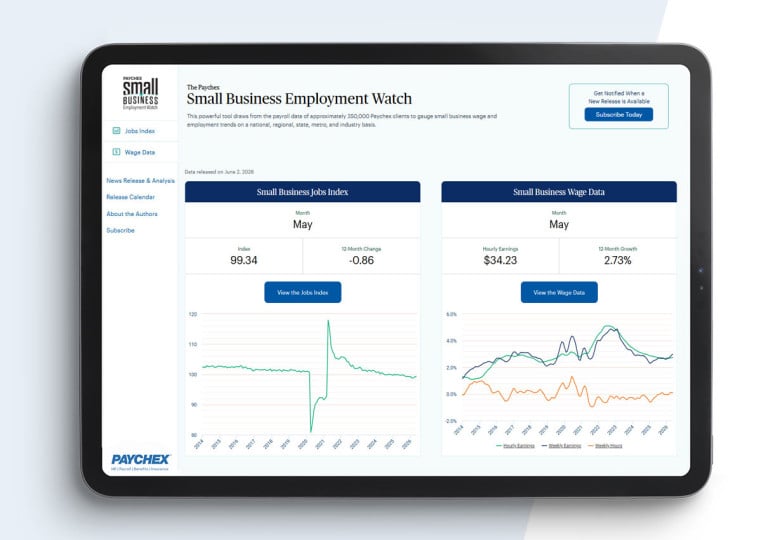Click the Wage Data dollar icon in sidebar

pos(117,152)
